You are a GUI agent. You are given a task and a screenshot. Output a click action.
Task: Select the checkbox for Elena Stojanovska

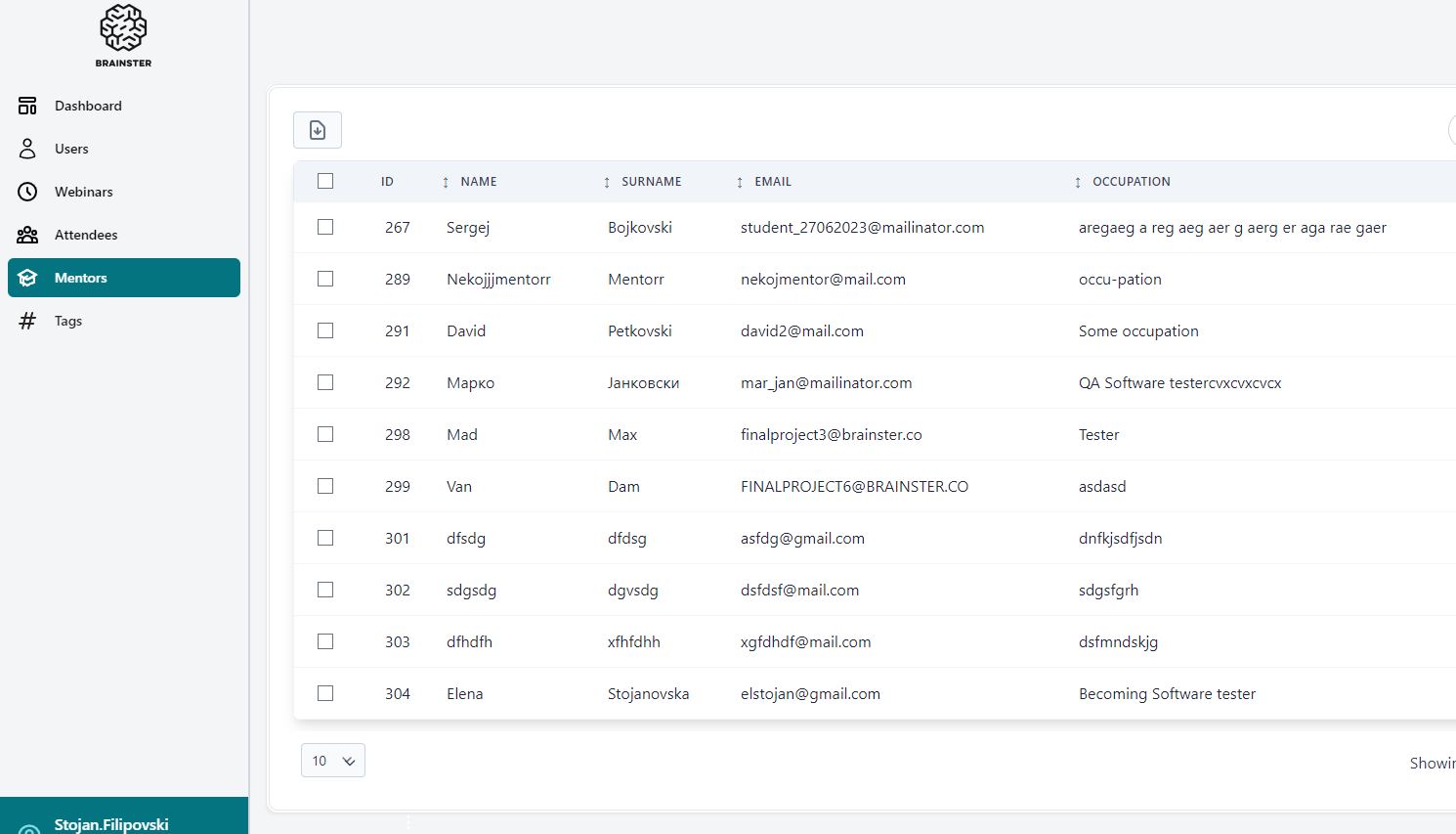click(325, 693)
